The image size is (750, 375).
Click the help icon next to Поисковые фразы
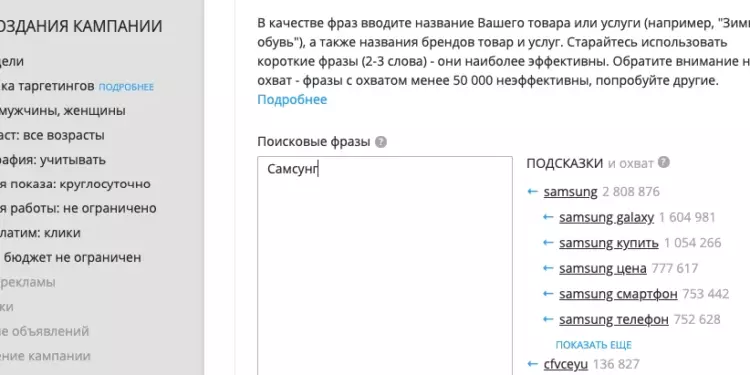(x=381, y=142)
